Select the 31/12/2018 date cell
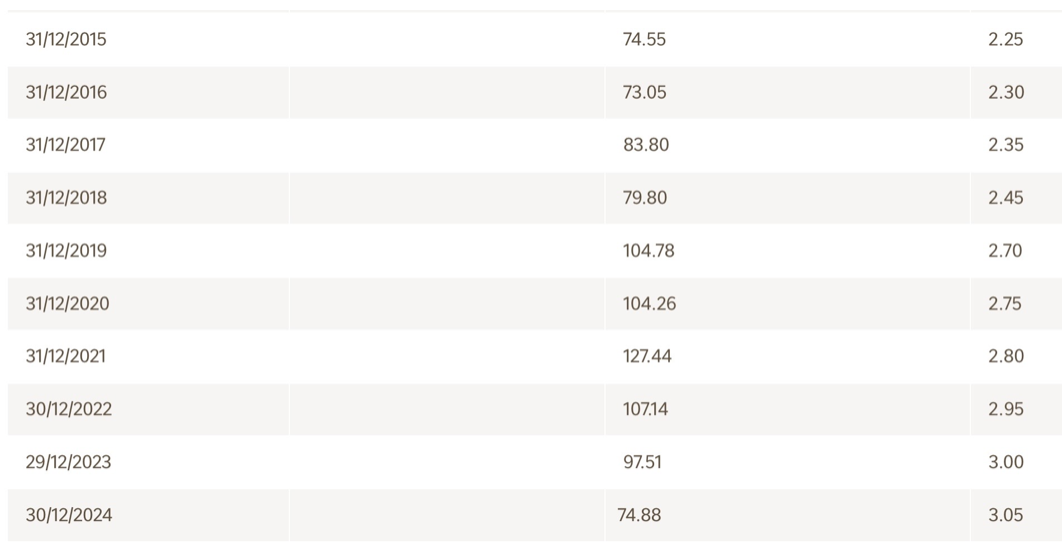 (x=66, y=198)
